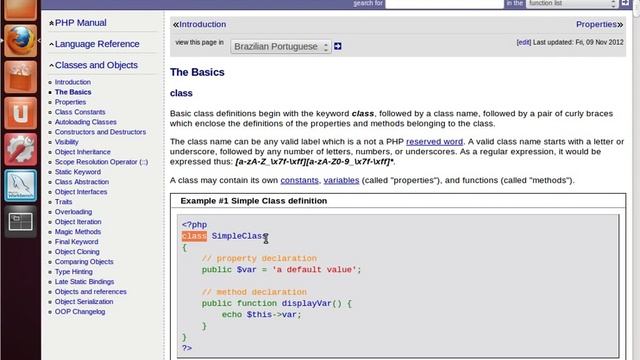This screenshot has height=360, width=640.
Task: Go to previous page Introduction link
Action: click(202, 24)
